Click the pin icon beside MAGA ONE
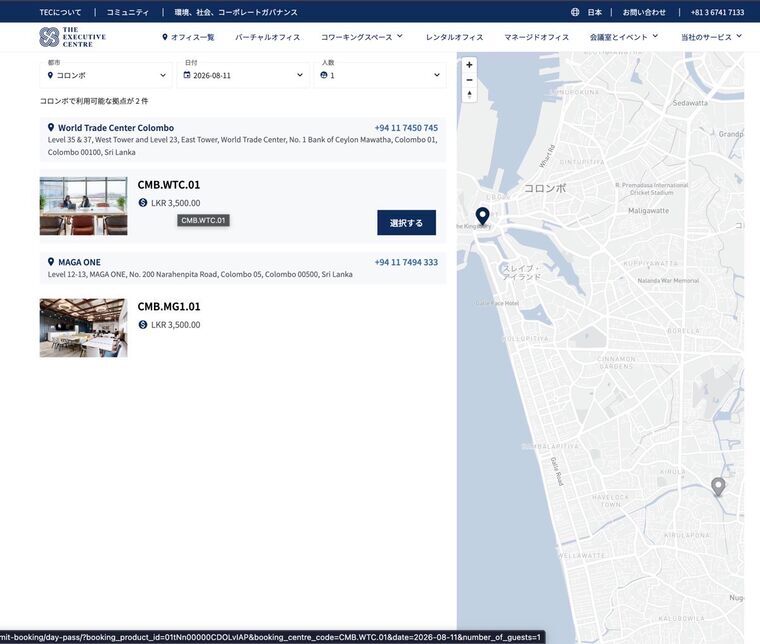This screenshot has height=644, width=760. click(51, 262)
